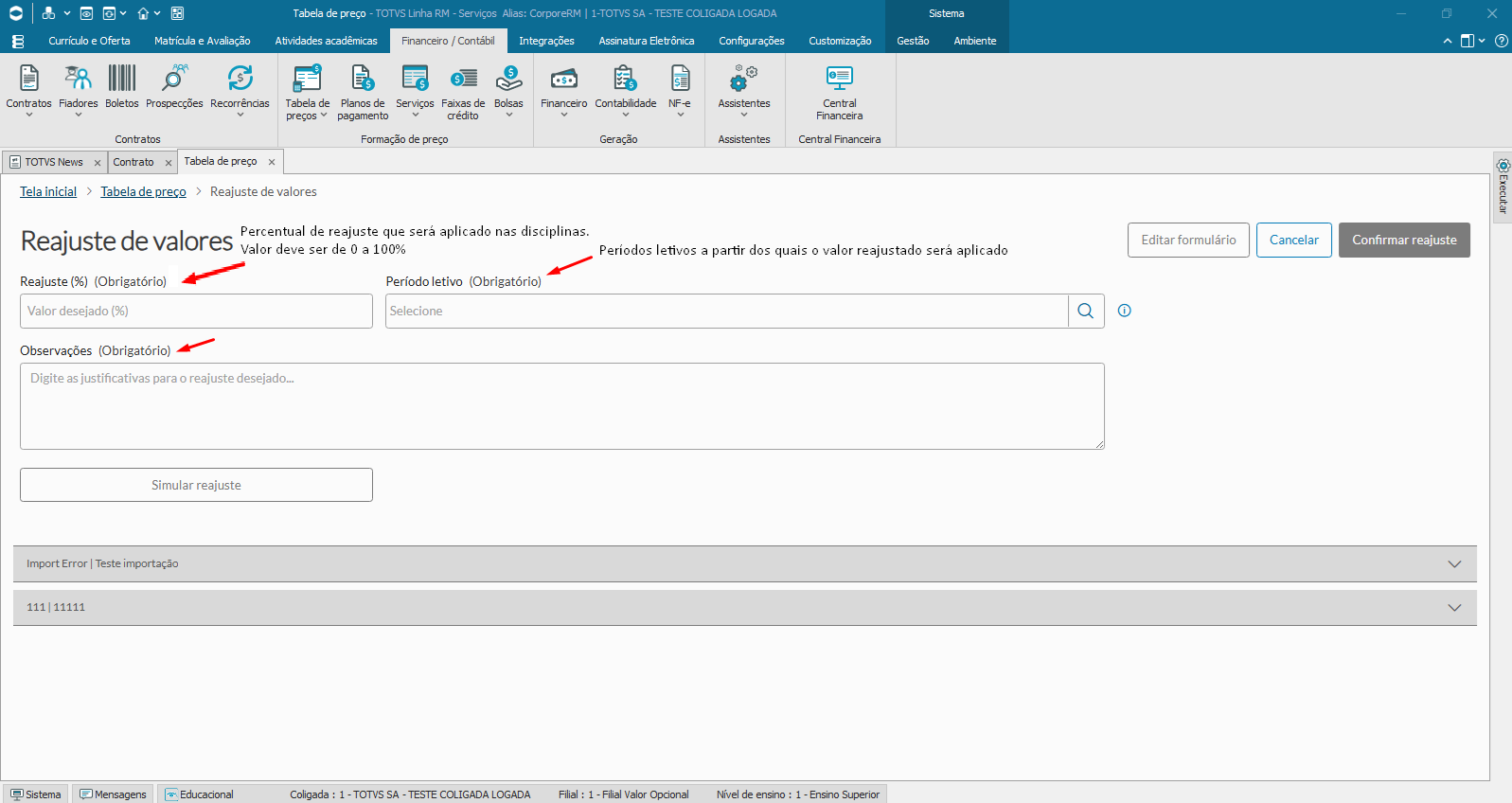Open Planos de pagamento
The image size is (1512, 803).
coord(363,91)
